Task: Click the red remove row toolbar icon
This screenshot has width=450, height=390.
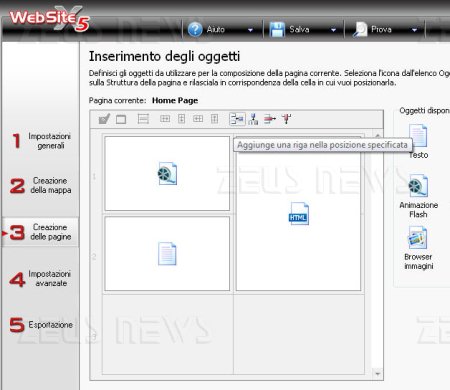Action: click(x=270, y=119)
